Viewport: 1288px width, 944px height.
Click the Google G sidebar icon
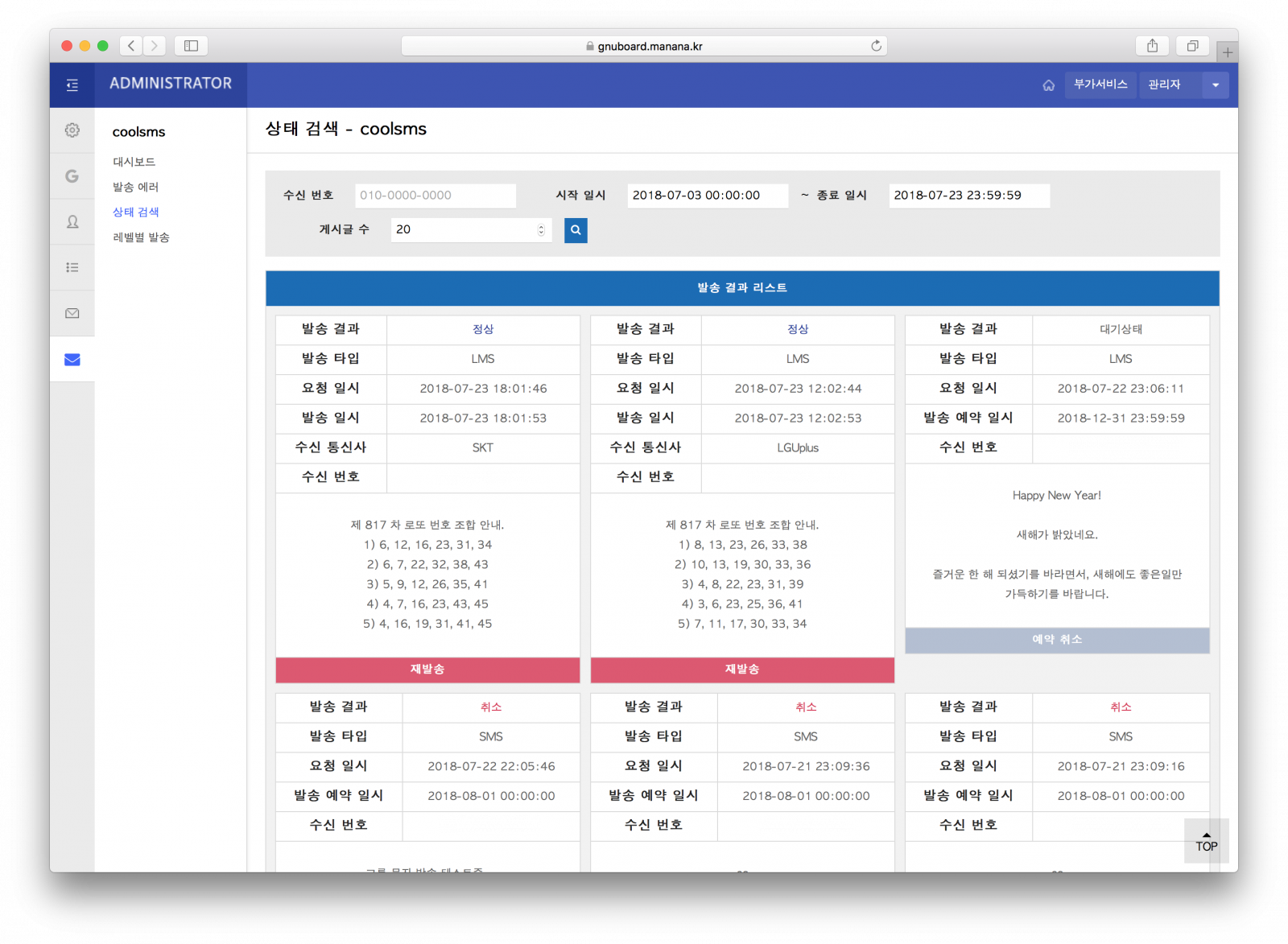pyautogui.click(x=72, y=176)
